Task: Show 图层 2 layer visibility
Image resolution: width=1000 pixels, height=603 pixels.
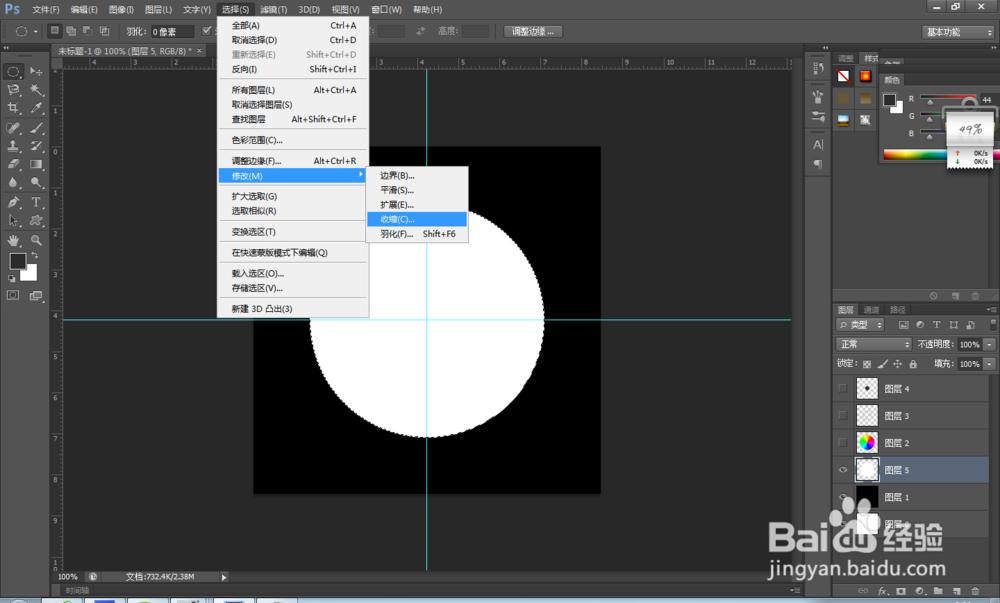Action: (843, 442)
